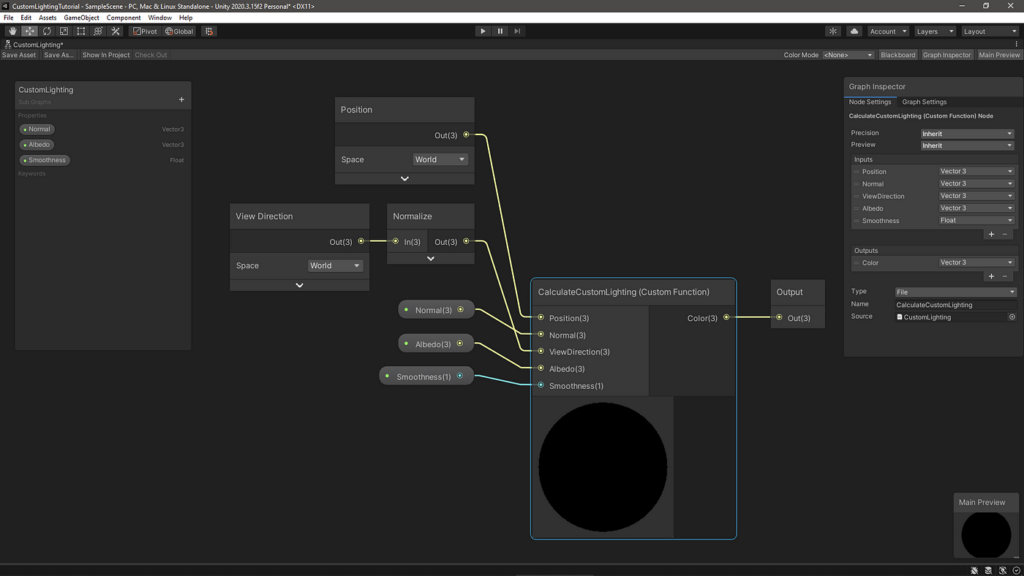The height and width of the screenshot is (576, 1024).
Task: Click plus icon to add Inputs slot
Action: click(x=991, y=234)
